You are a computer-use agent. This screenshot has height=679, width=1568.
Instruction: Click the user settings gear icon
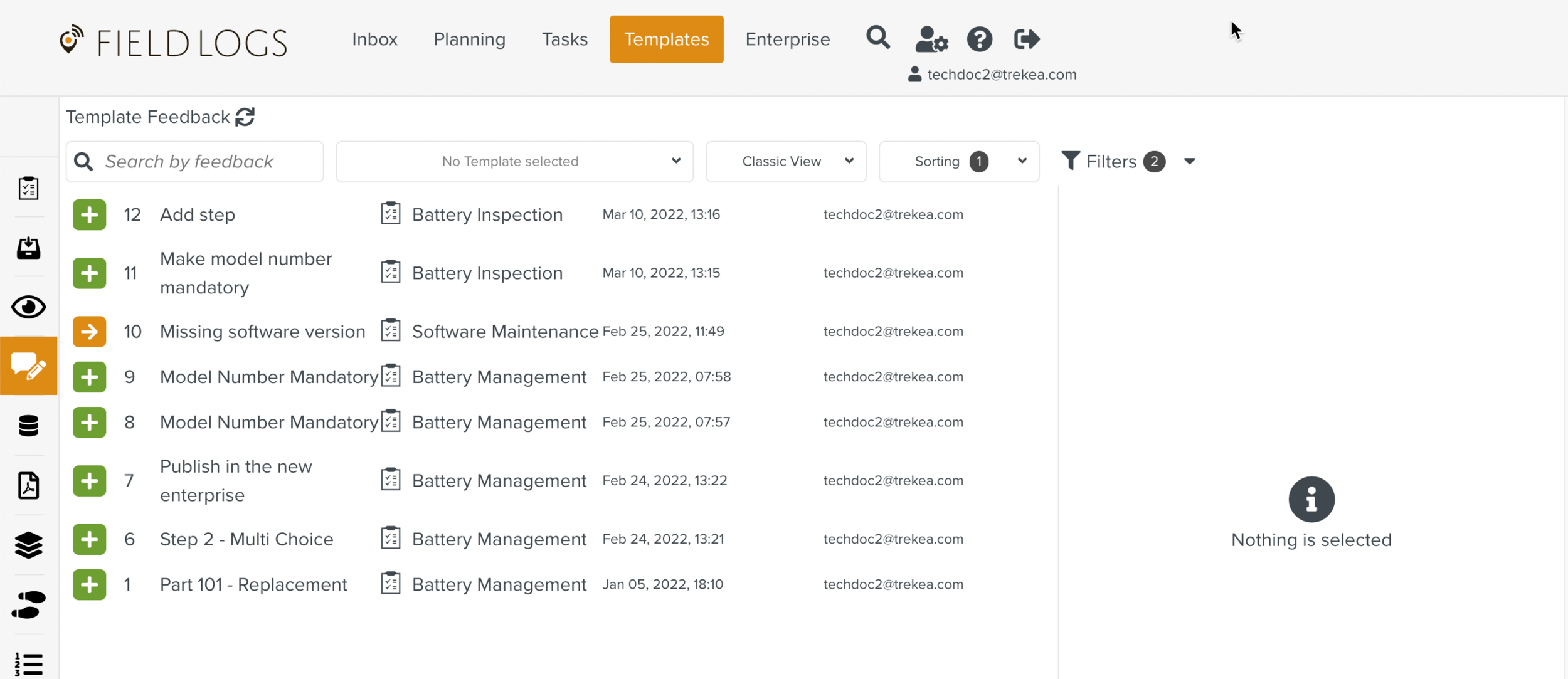point(931,39)
